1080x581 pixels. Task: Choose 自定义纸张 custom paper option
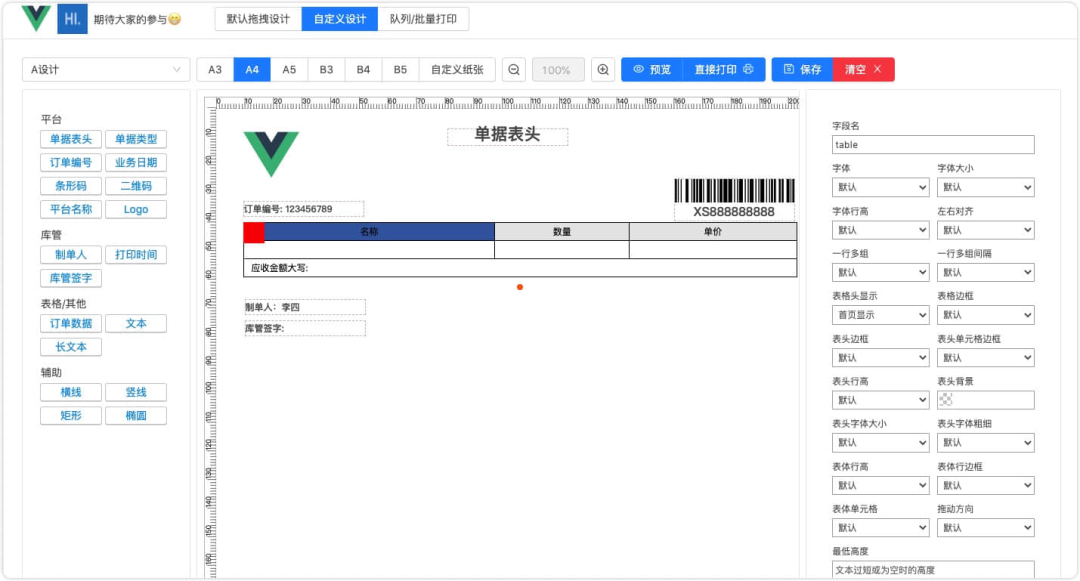(x=457, y=70)
